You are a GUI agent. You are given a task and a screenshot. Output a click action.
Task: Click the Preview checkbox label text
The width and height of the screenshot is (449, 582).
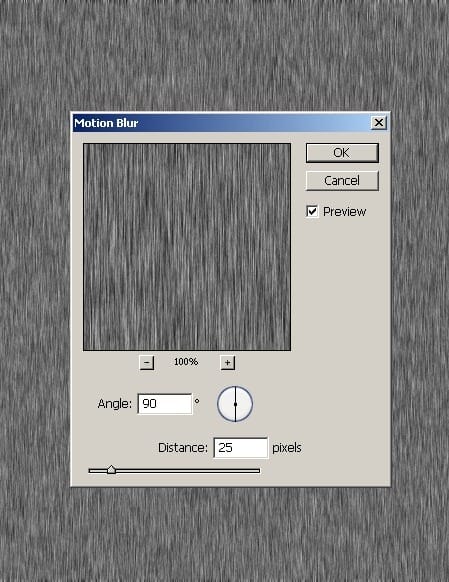(x=344, y=212)
